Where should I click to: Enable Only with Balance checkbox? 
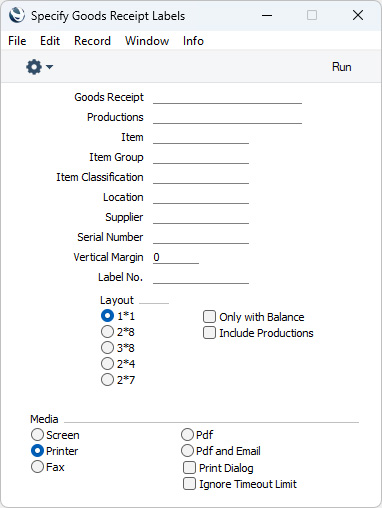[209, 317]
